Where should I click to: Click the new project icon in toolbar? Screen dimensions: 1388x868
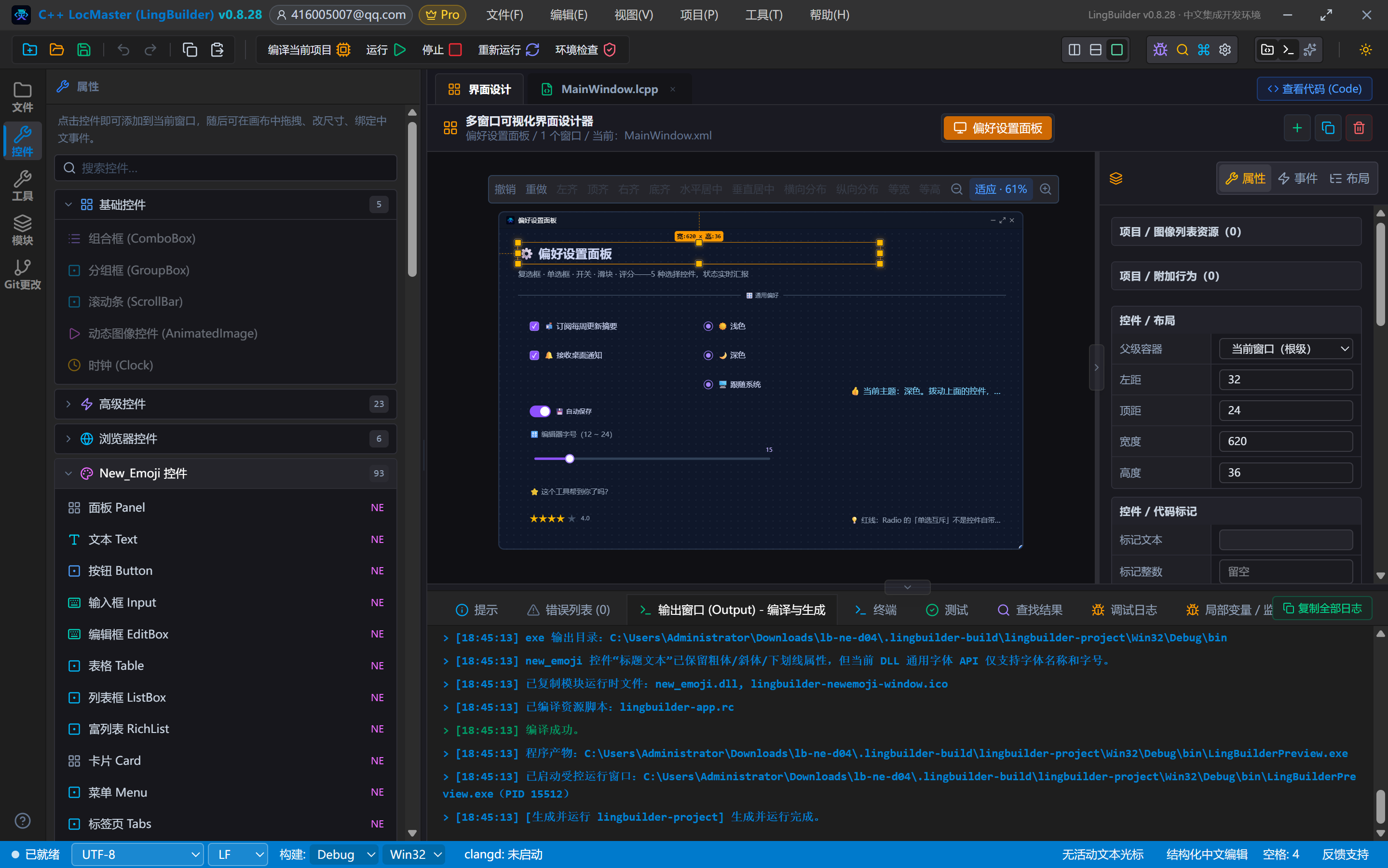[29, 50]
